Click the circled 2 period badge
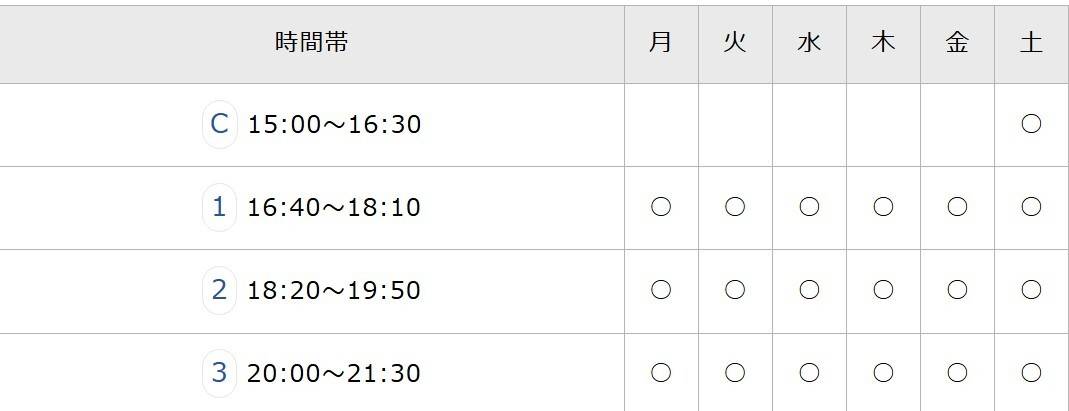The image size is (1069, 411). click(220, 291)
